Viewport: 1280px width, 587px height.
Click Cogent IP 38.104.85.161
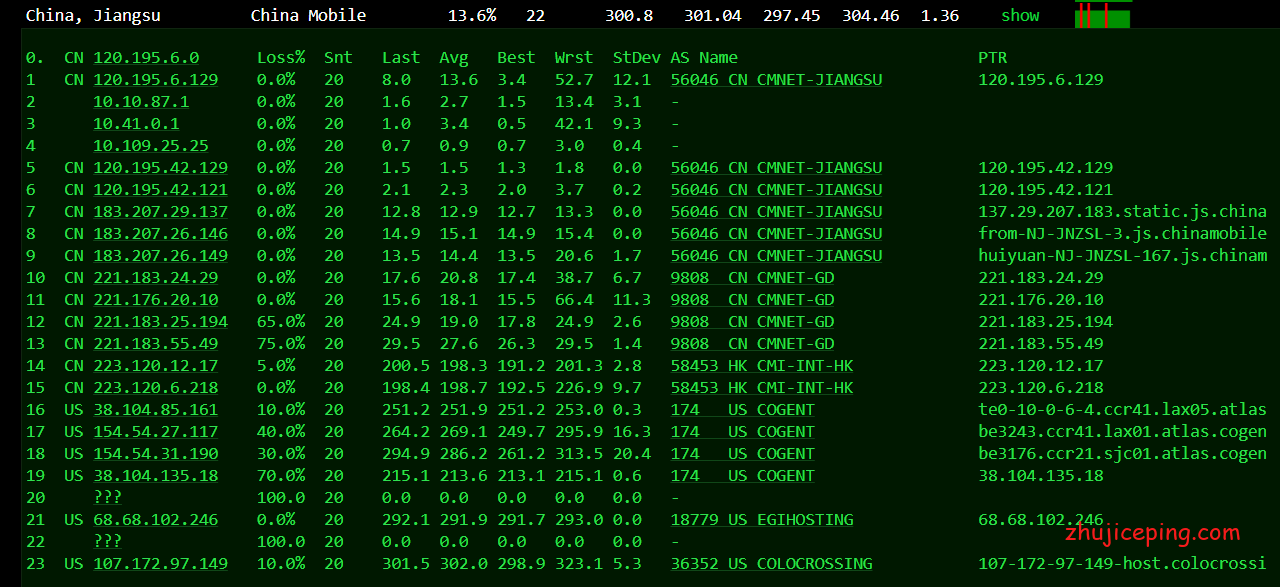click(x=155, y=410)
